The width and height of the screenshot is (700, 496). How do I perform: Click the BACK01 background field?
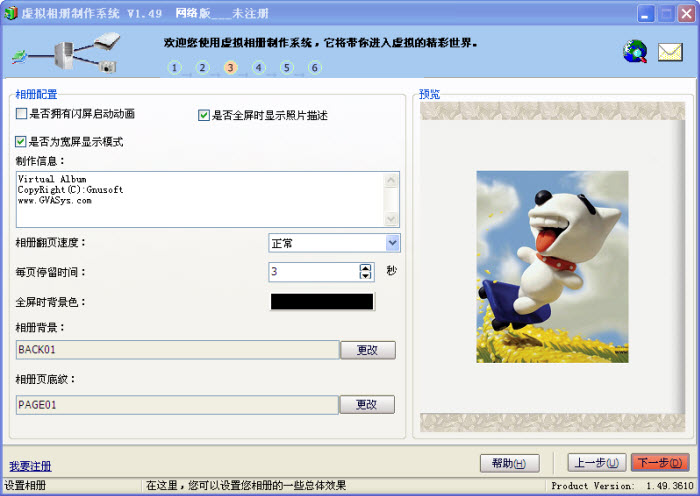(x=178, y=350)
